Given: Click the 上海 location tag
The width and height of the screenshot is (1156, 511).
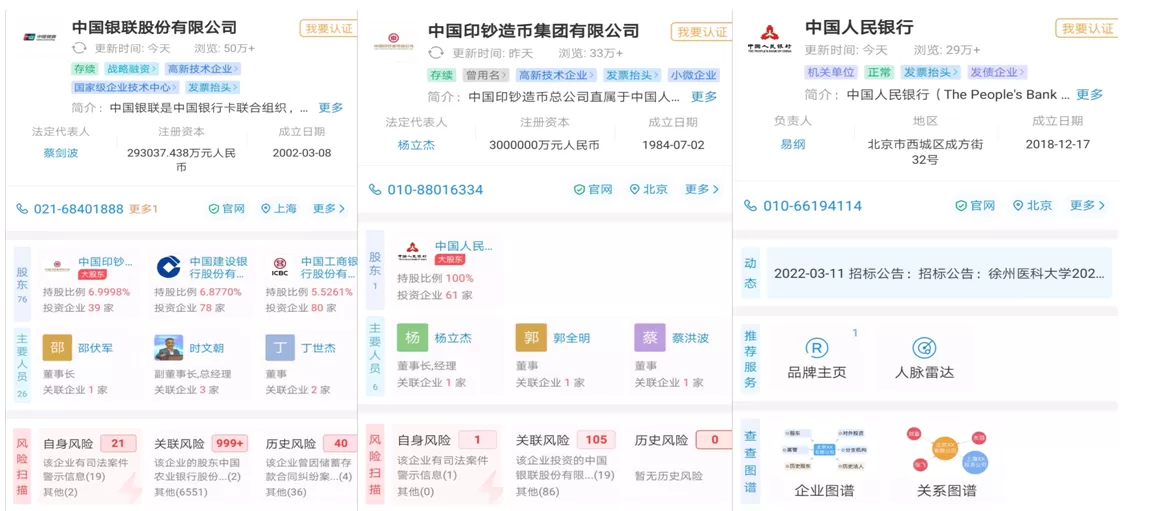Looking at the screenshot, I should pyautogui.click(x=279, y=209).
